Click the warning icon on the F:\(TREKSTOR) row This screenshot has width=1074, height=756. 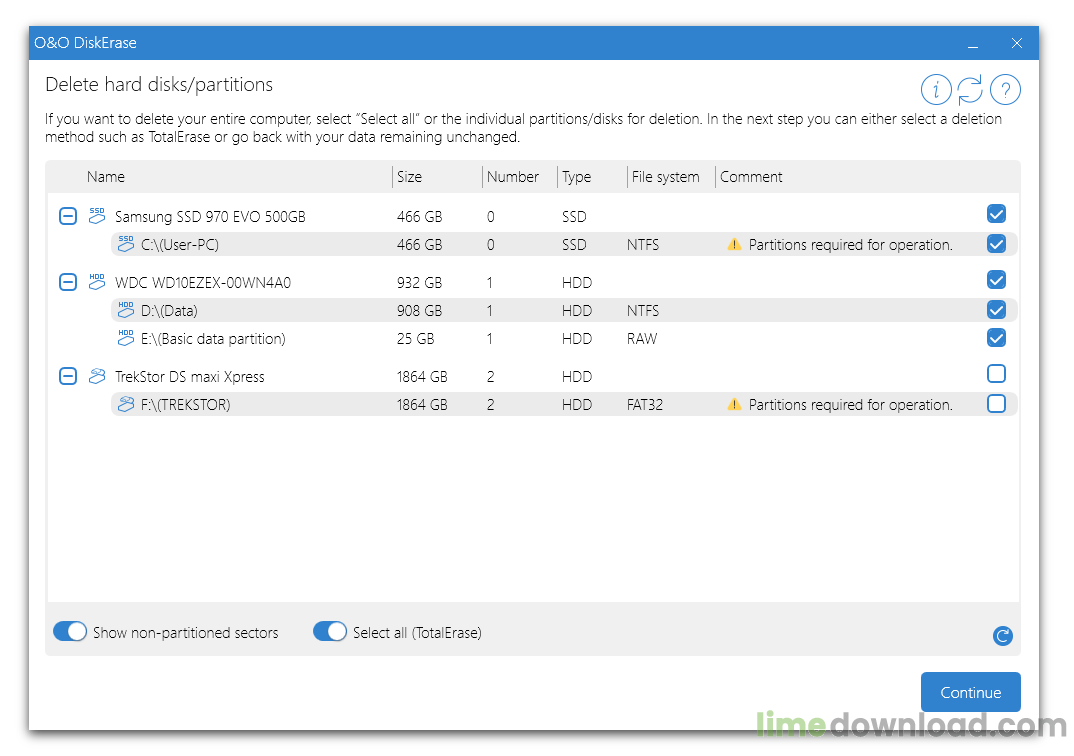[x=734, y=405]
